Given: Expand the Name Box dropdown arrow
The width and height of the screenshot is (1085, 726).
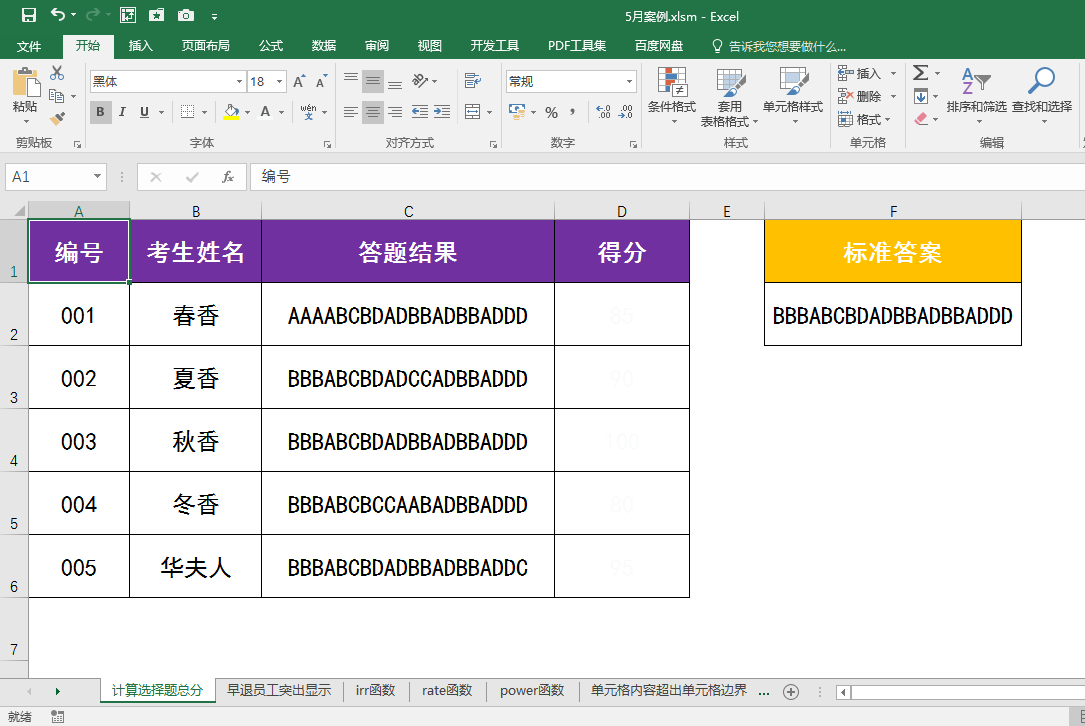Looking at the screenshot, I should pyautogui.click(x=98, y=176).
